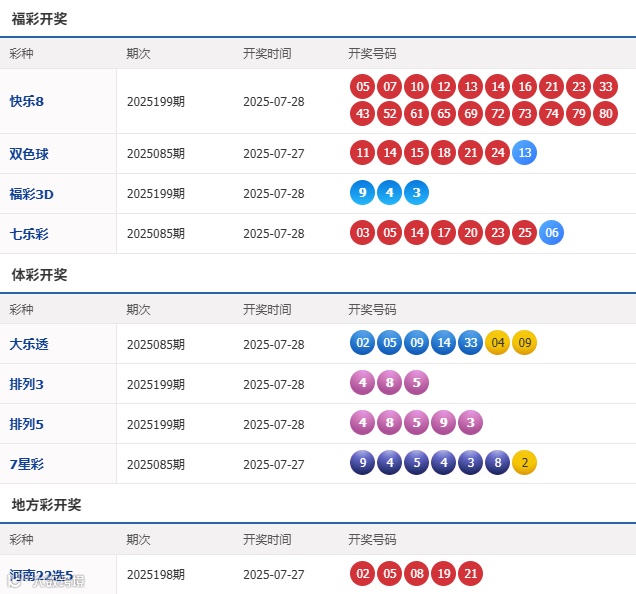Select the 福彩开奖 section heading
636x594 pixels.
(39, 19)
